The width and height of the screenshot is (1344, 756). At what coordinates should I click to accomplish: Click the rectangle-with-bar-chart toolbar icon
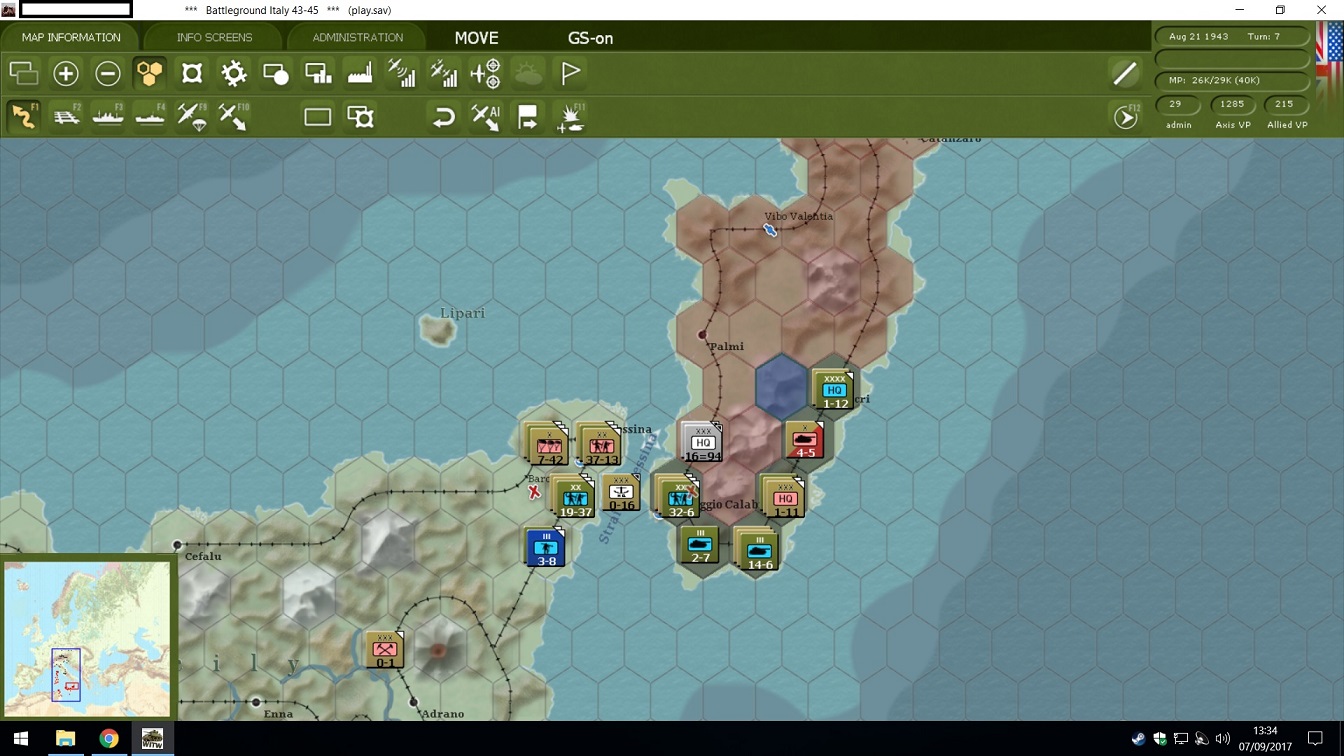[x=318, y=73]
